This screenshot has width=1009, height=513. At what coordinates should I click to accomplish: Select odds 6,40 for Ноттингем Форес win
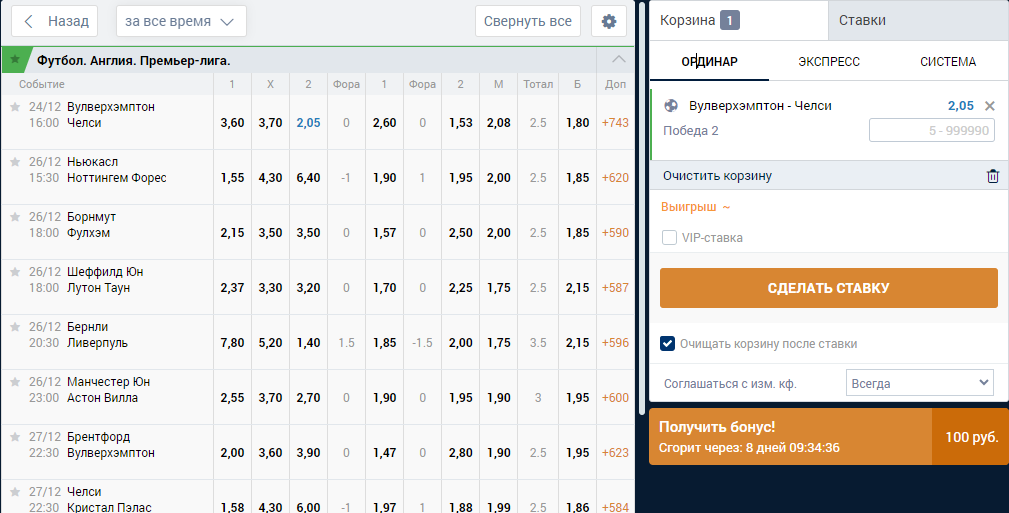308,178
